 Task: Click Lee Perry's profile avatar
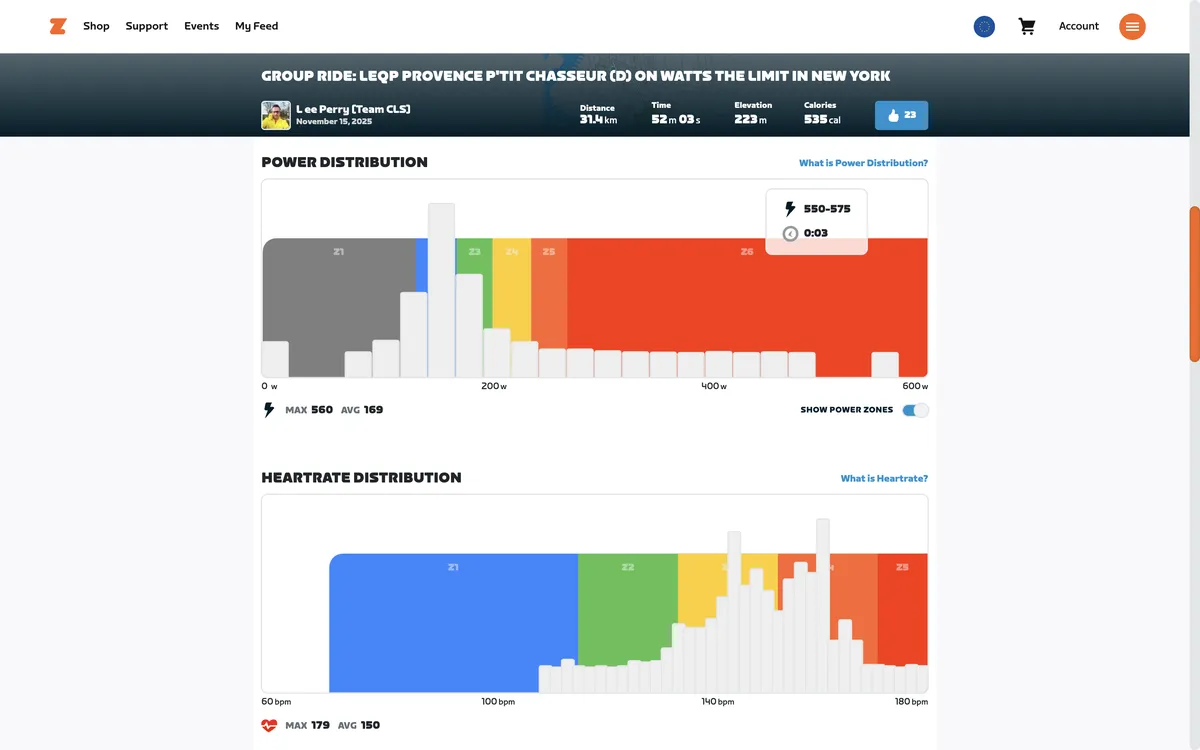[276, 115]
